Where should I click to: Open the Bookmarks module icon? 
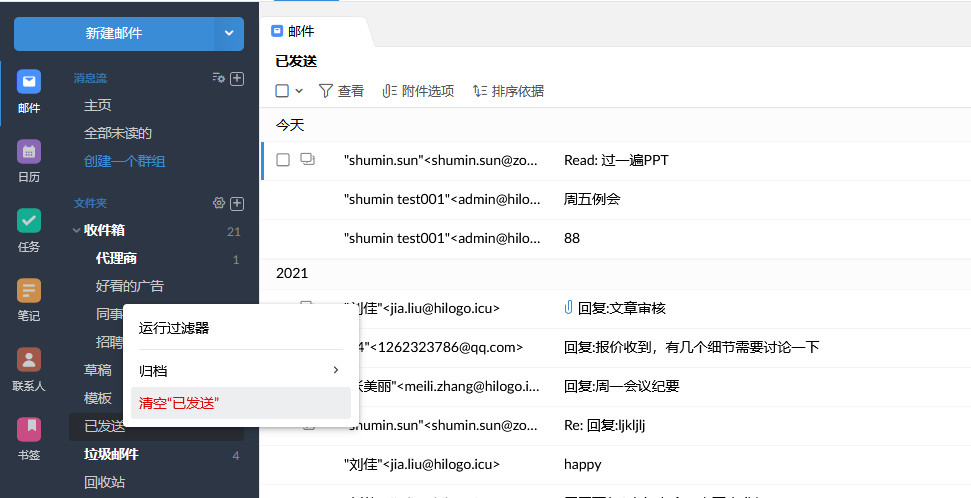[x=29, y=429]
